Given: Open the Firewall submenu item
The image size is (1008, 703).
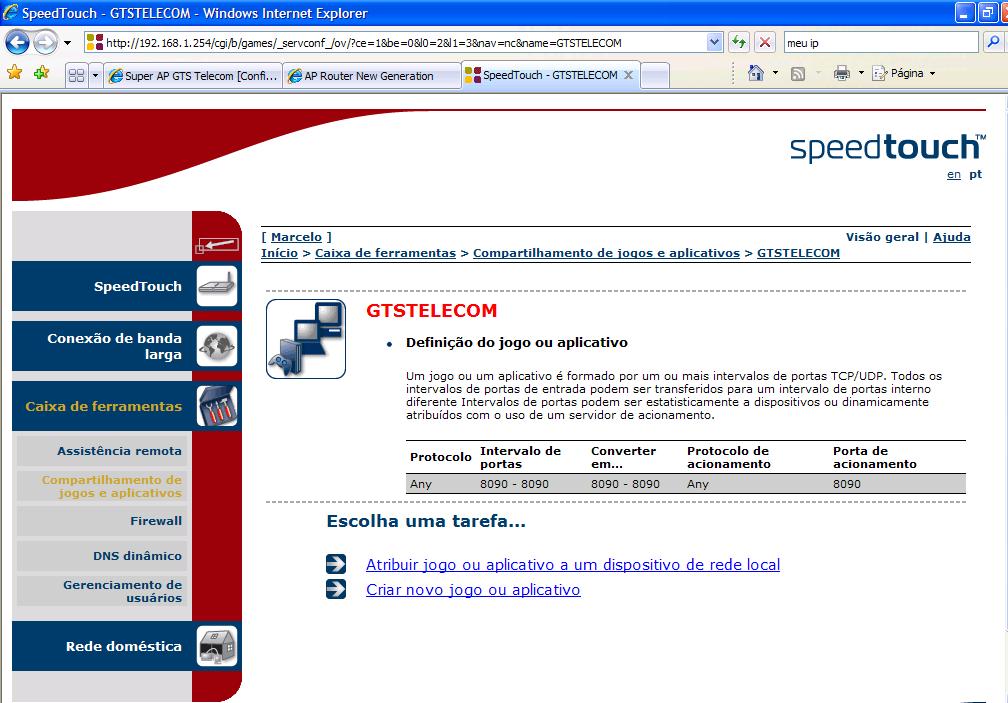Looking at the screenshot, I should pos(102,521).
